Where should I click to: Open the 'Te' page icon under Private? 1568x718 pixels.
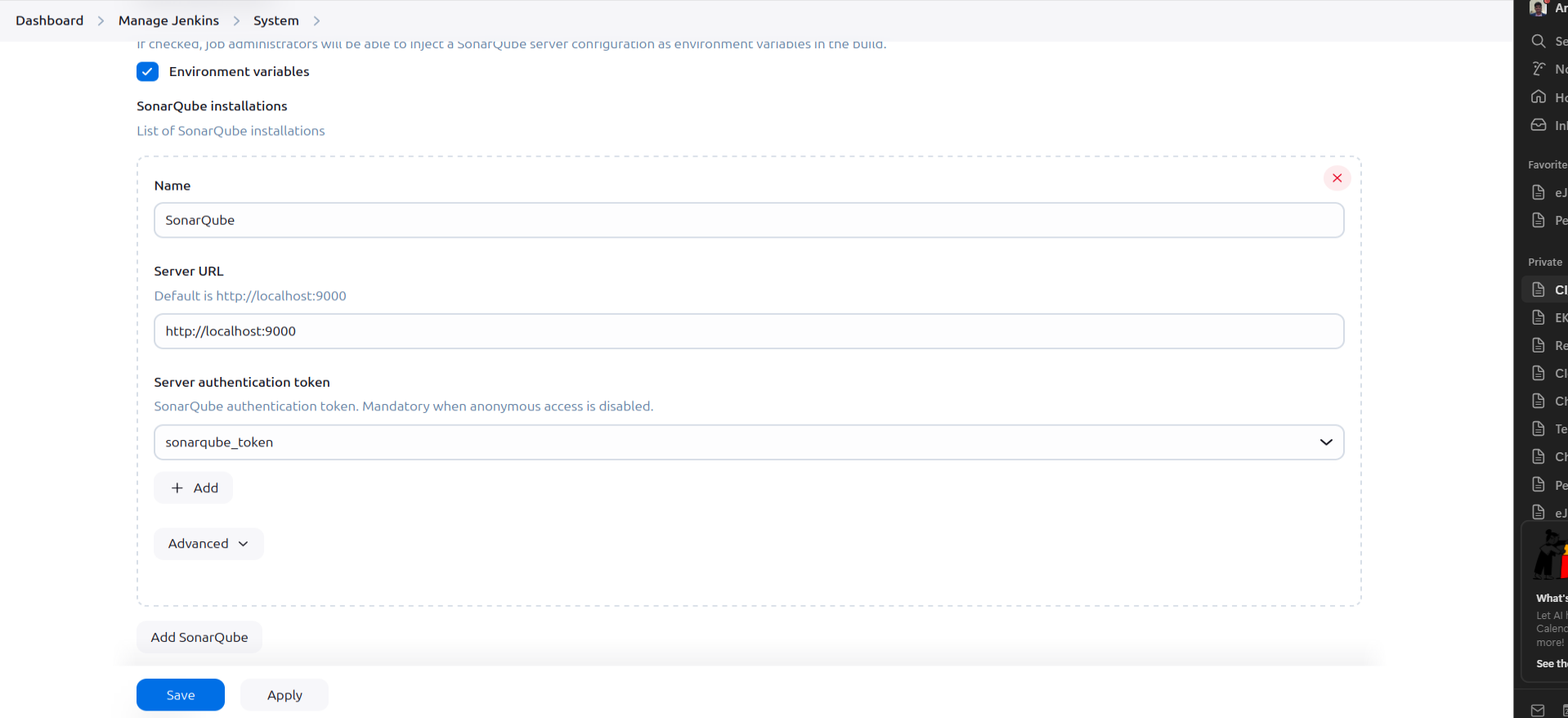(1539, 429)
